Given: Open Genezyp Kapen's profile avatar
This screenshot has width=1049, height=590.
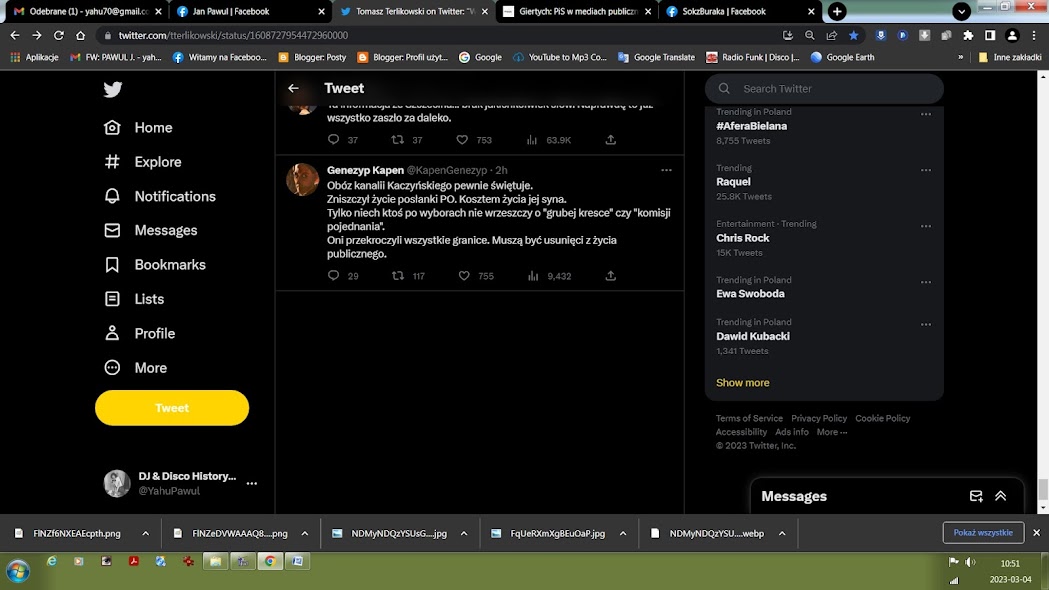Looking at the screenshot, I should click(302, 179).
